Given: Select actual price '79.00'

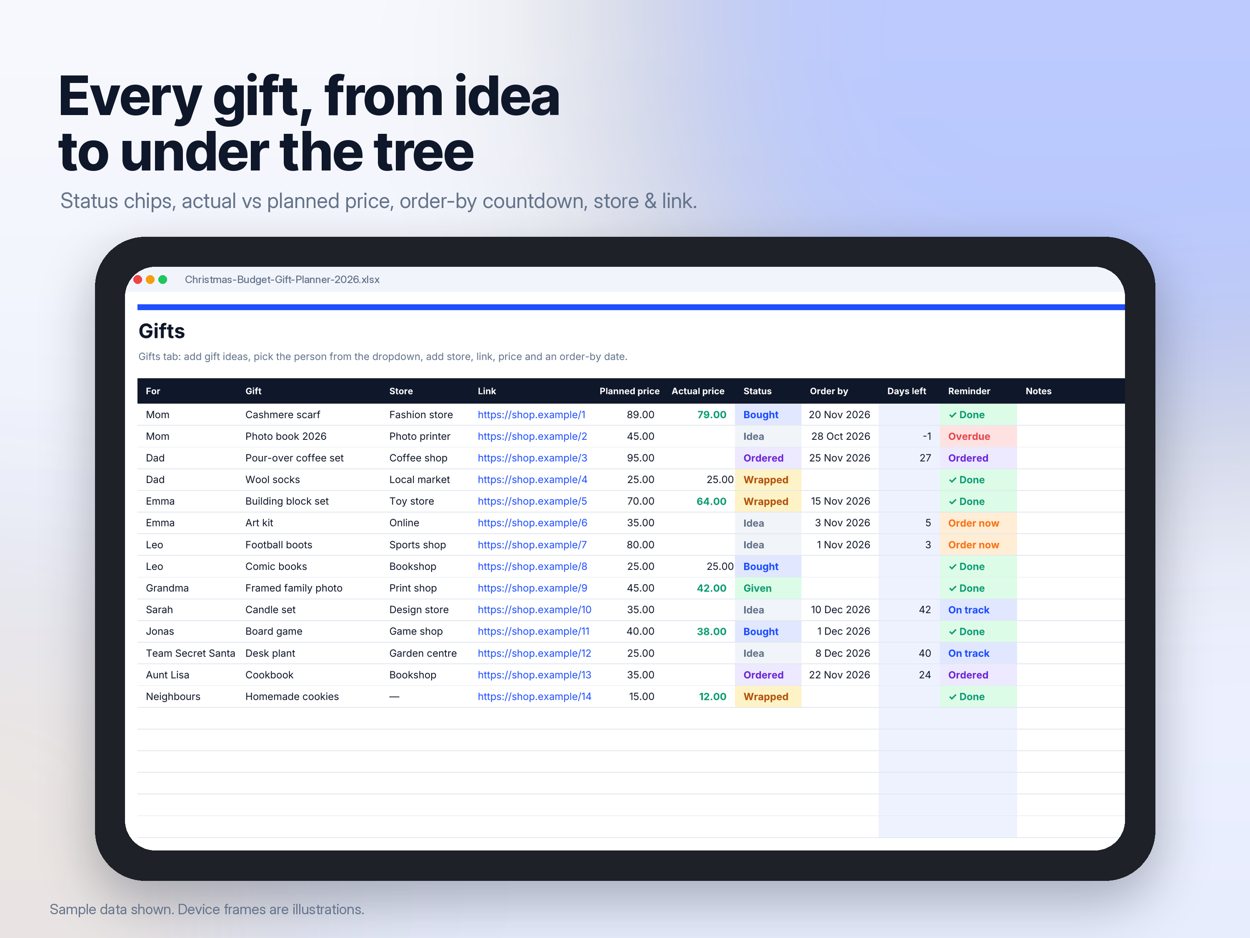Looking at the screenshot, I should click(x=712, y=415).
